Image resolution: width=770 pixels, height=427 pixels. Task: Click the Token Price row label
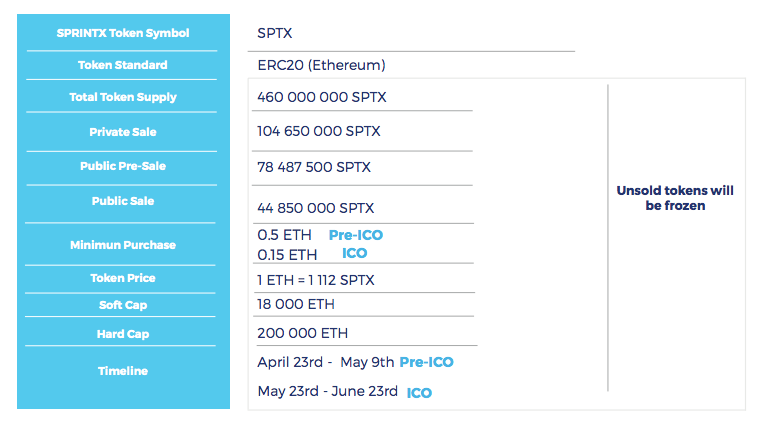pos(123,278)
